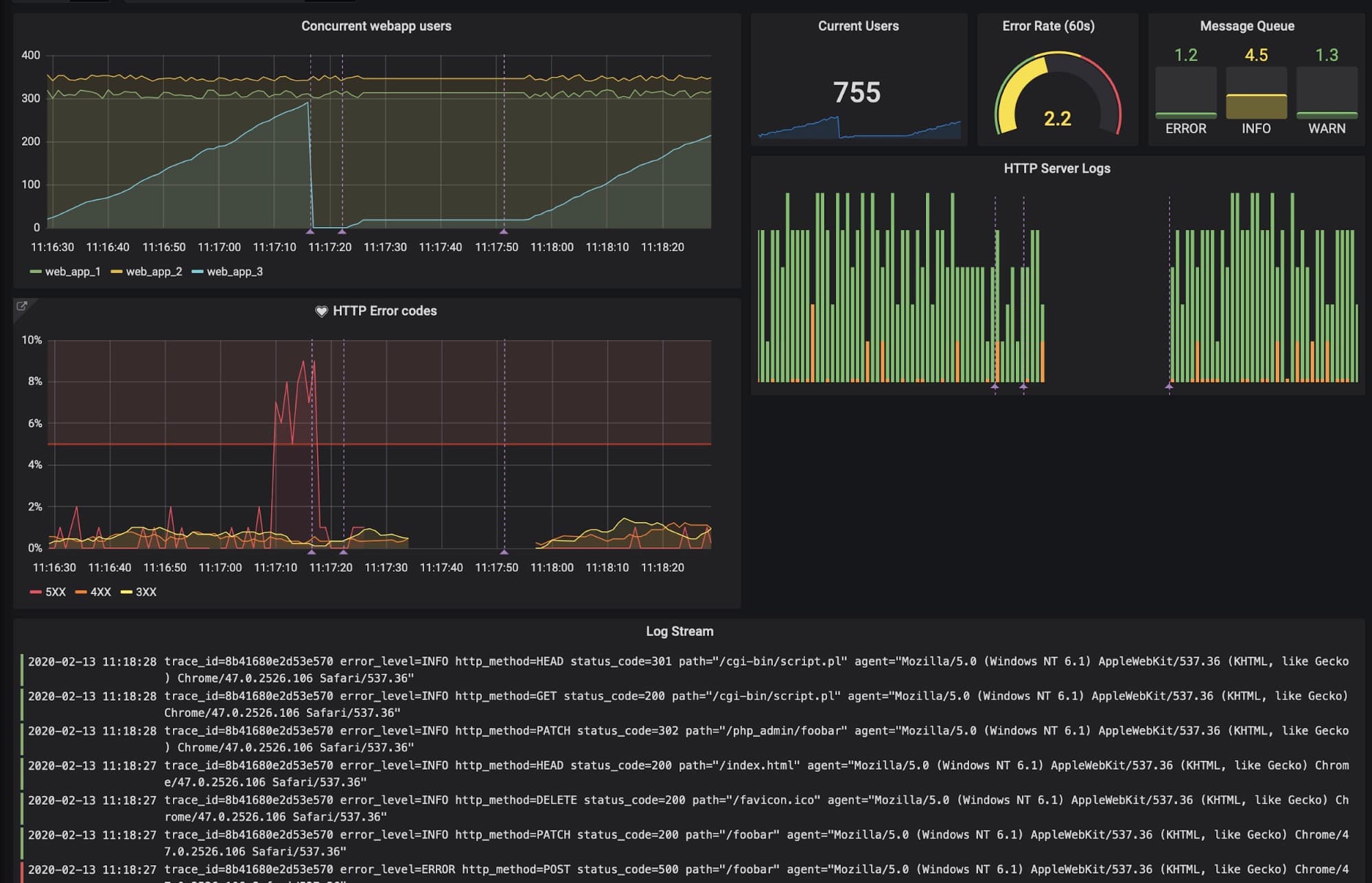Click the external link icon on HTTP Error codes panel
The width and height of the screenshot is (1372, 883).
21,306
